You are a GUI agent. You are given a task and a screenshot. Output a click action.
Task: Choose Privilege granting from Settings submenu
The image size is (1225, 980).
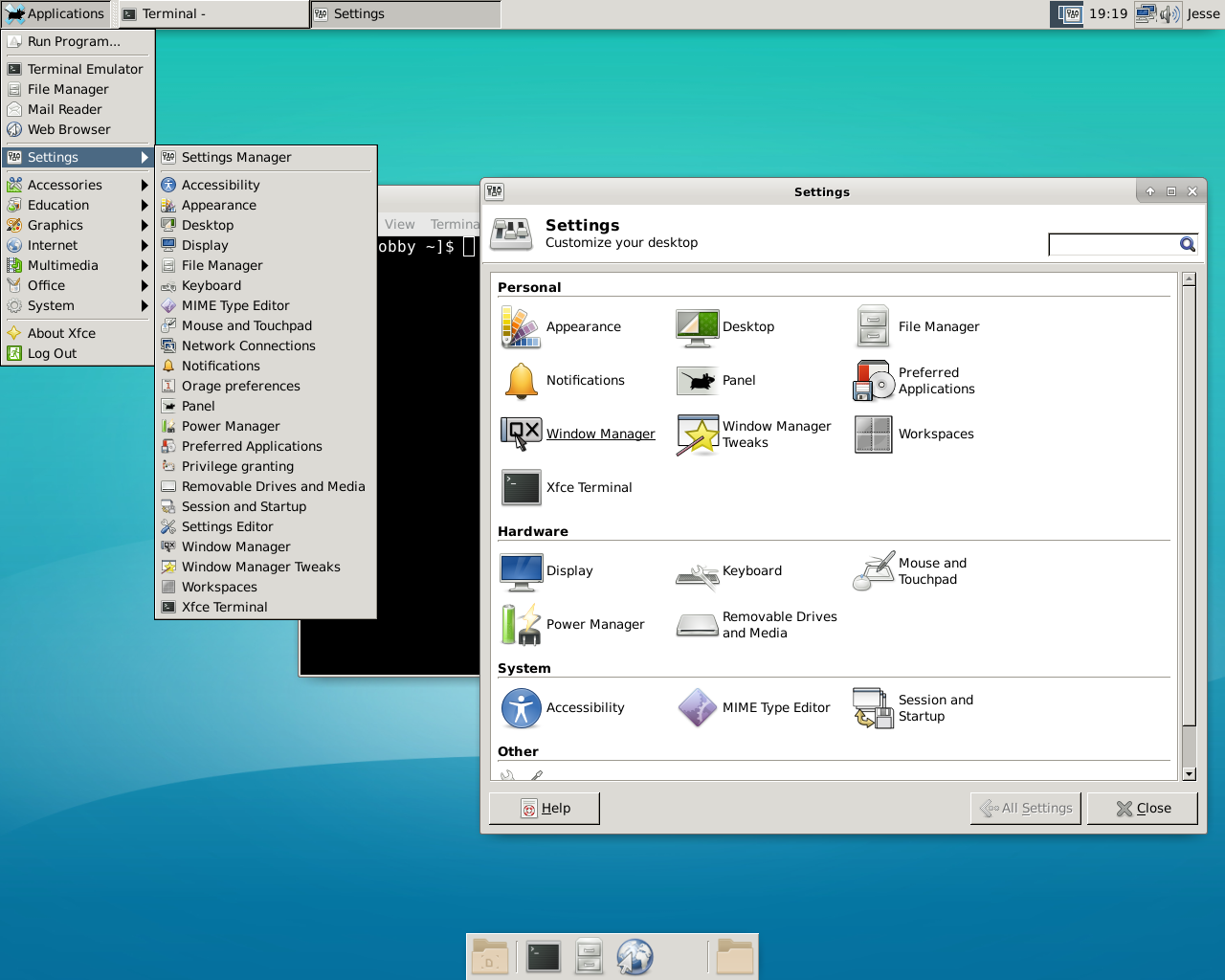coord(266,466)
